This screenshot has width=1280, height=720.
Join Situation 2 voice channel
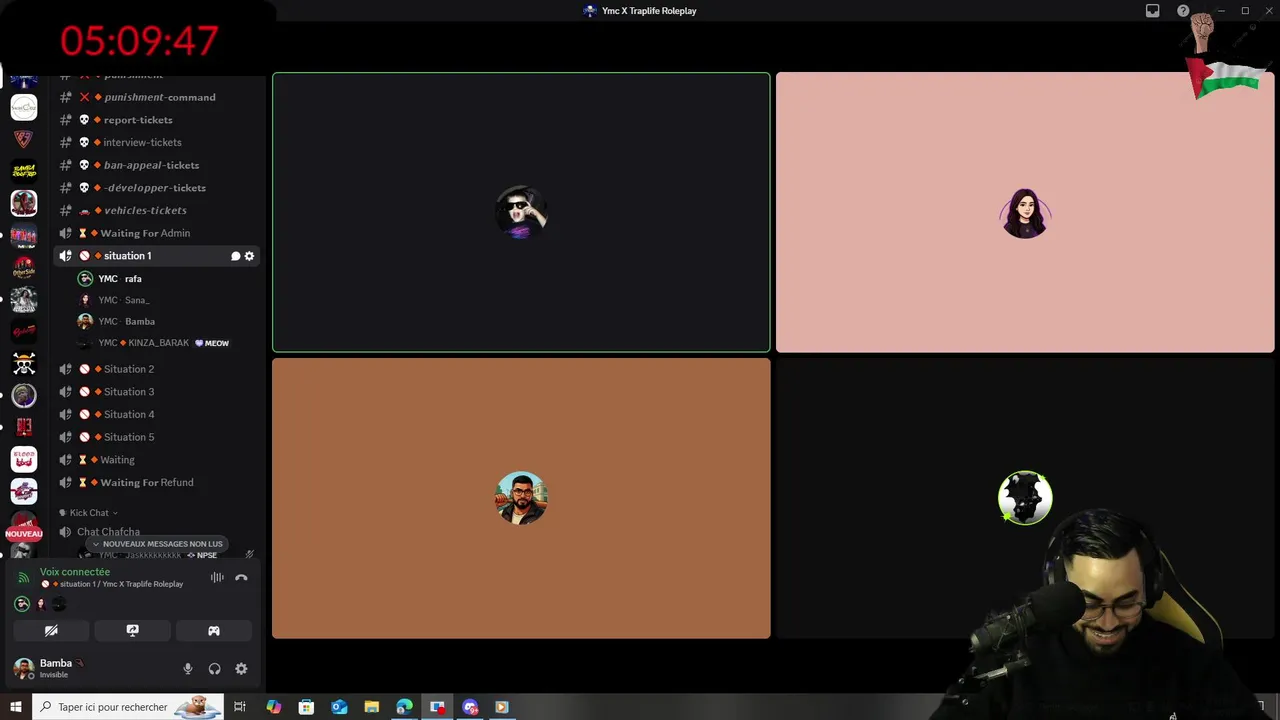click(x=158, y=369)
